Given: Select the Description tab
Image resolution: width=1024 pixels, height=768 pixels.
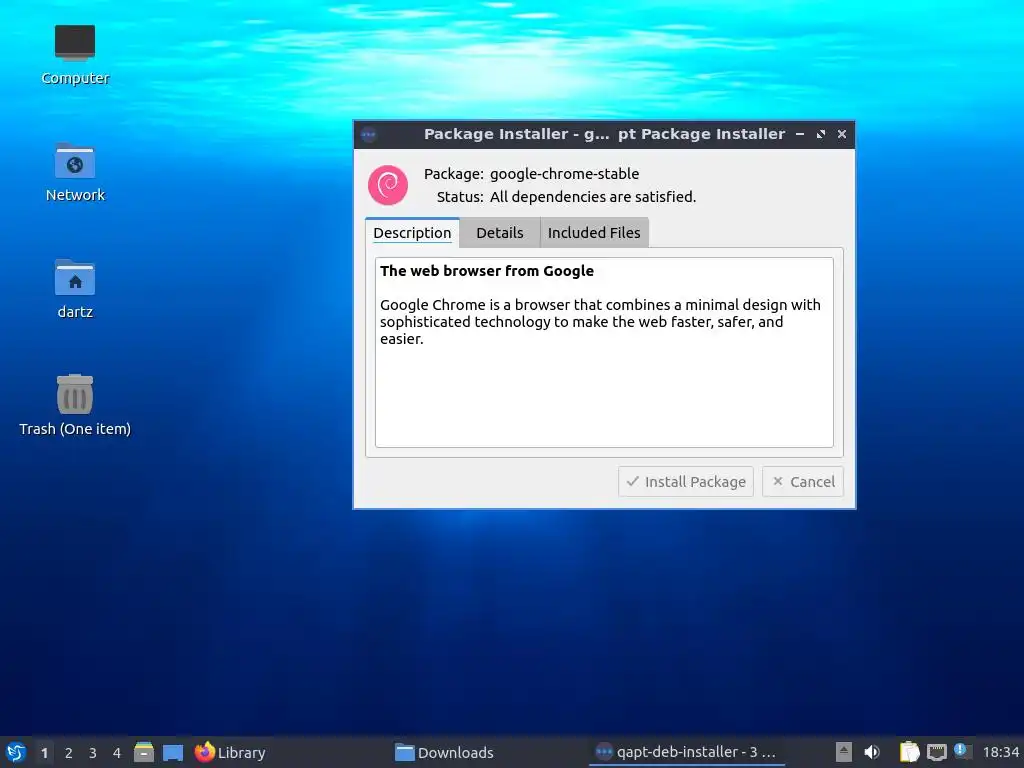Looking at the screenshot, I should 412,232.
